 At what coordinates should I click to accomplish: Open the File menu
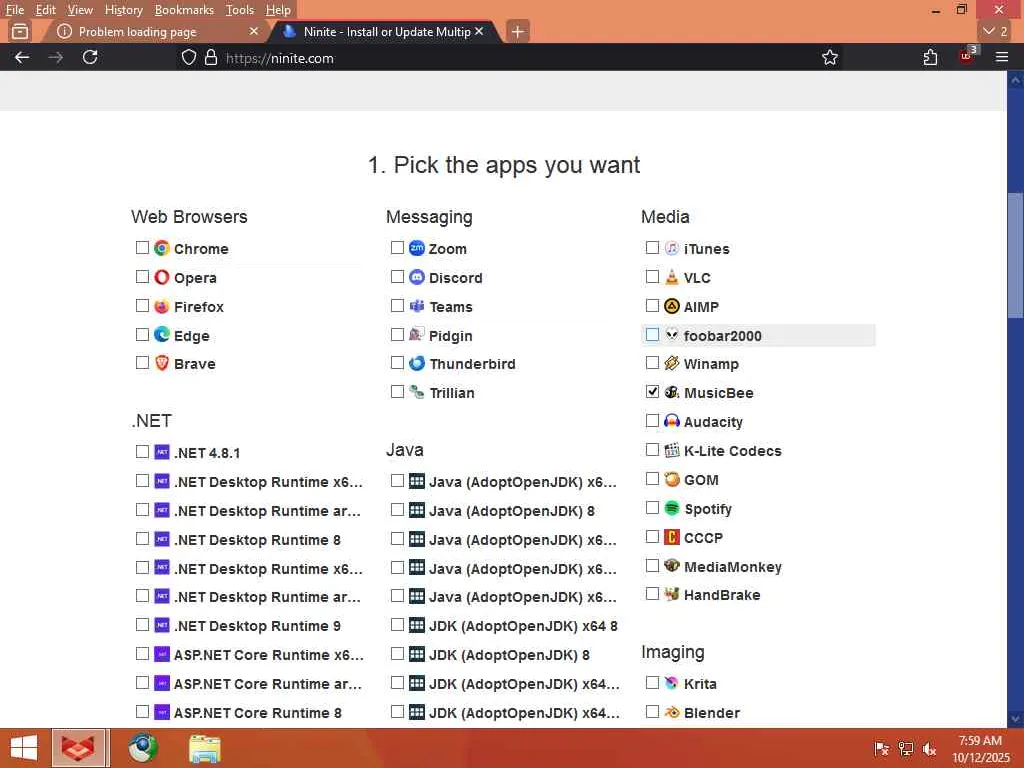(x=14, y=10)
